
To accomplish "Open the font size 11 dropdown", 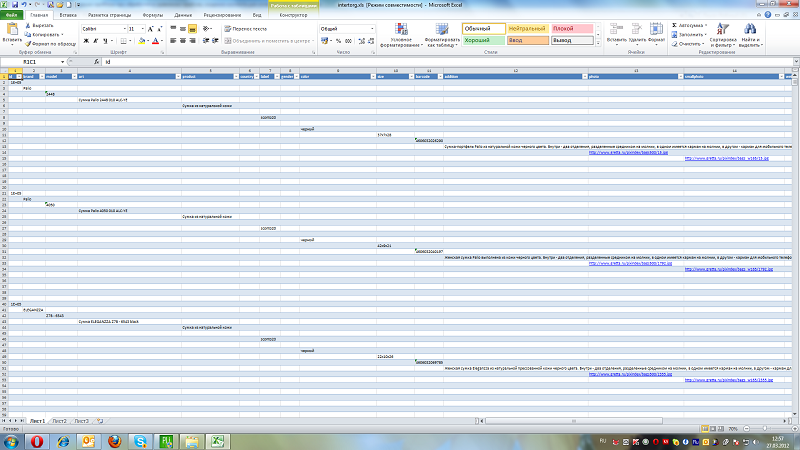I will [x=142, y=29].
